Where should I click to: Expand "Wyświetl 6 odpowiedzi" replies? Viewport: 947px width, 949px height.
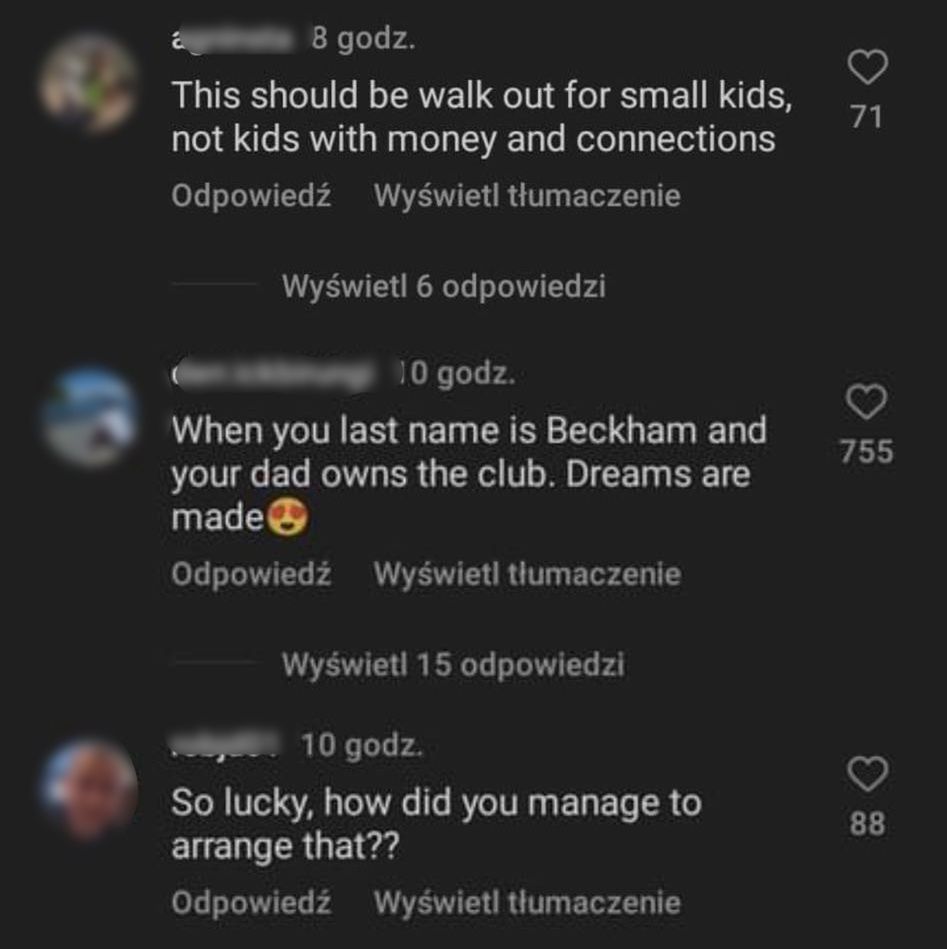tap(444, 288)
